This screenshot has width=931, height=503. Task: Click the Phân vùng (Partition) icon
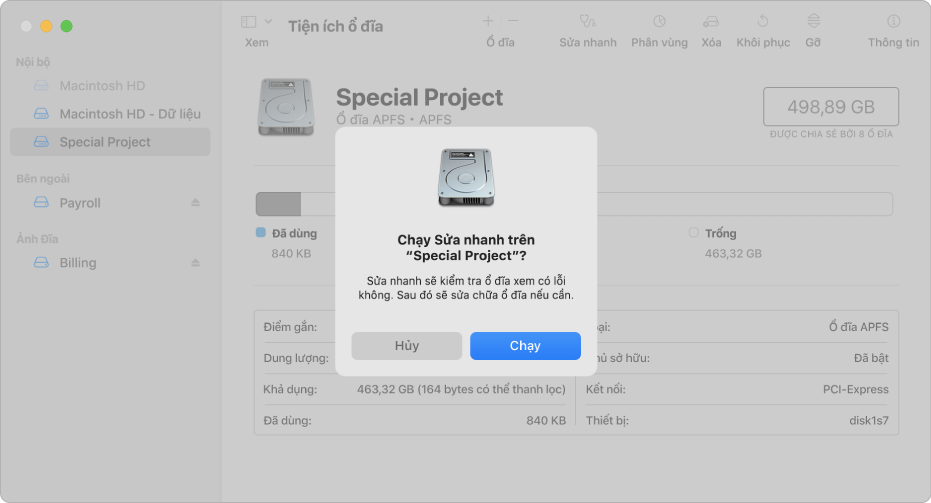[659, 21]
